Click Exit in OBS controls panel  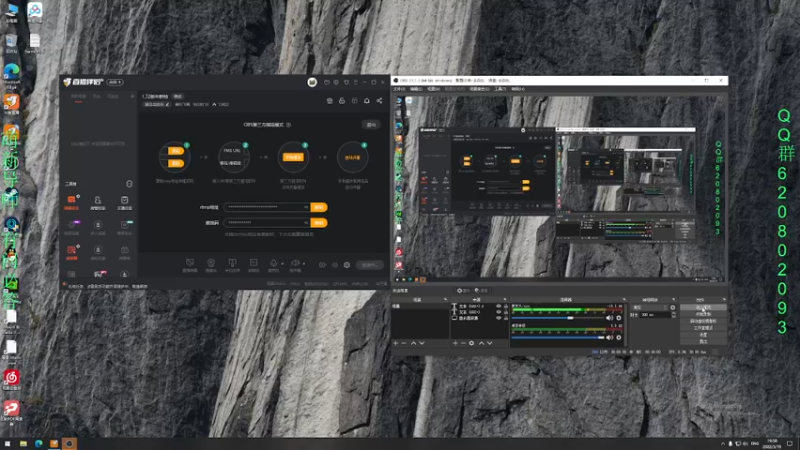tap(703, 341)
